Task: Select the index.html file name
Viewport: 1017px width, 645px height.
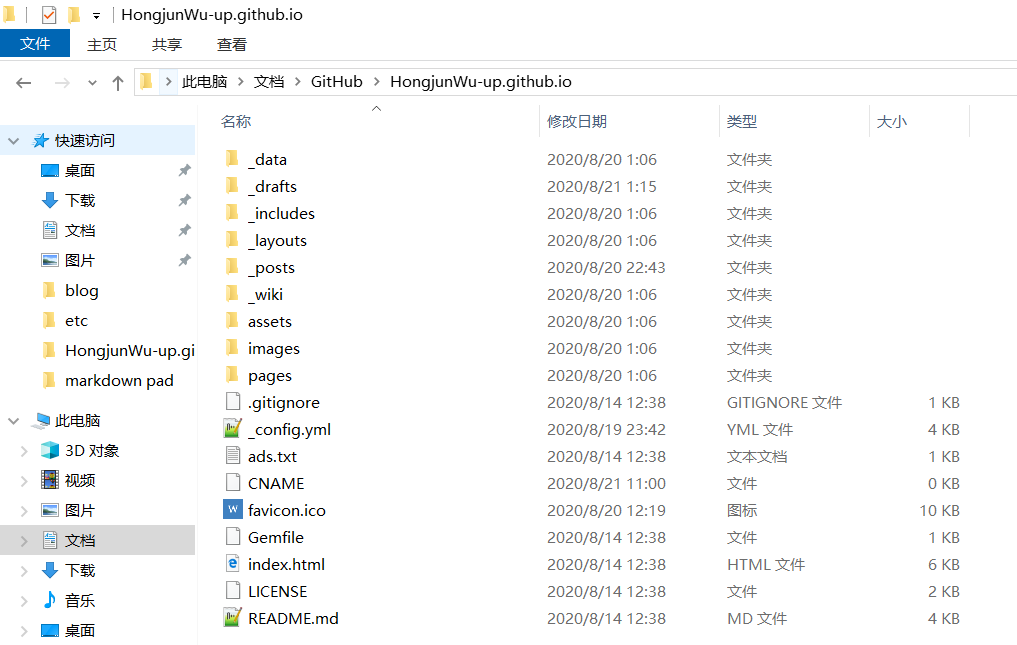Action: pyautogui.click(x=286, y=565)
